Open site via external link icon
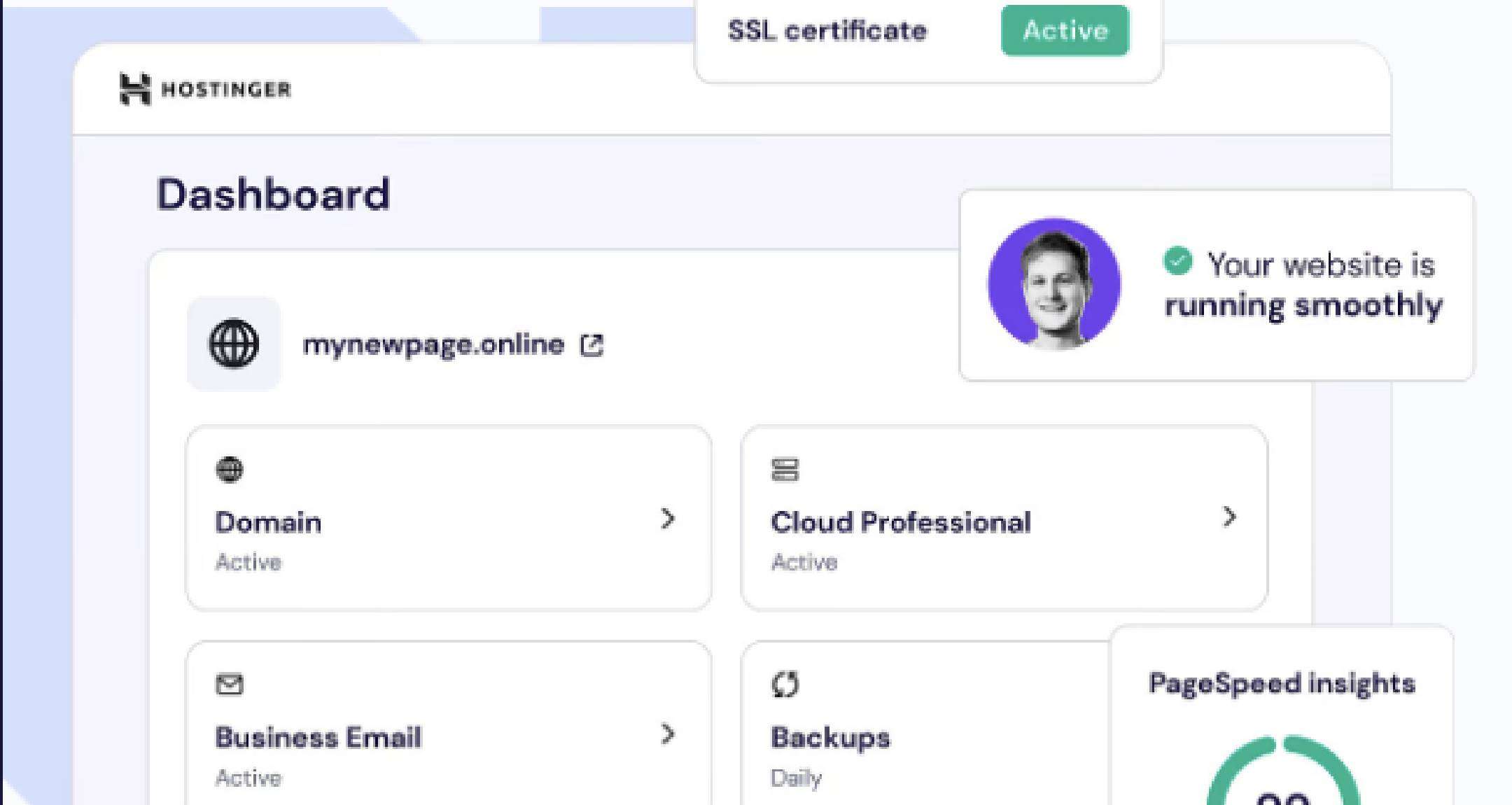 (x=591, y=345)
